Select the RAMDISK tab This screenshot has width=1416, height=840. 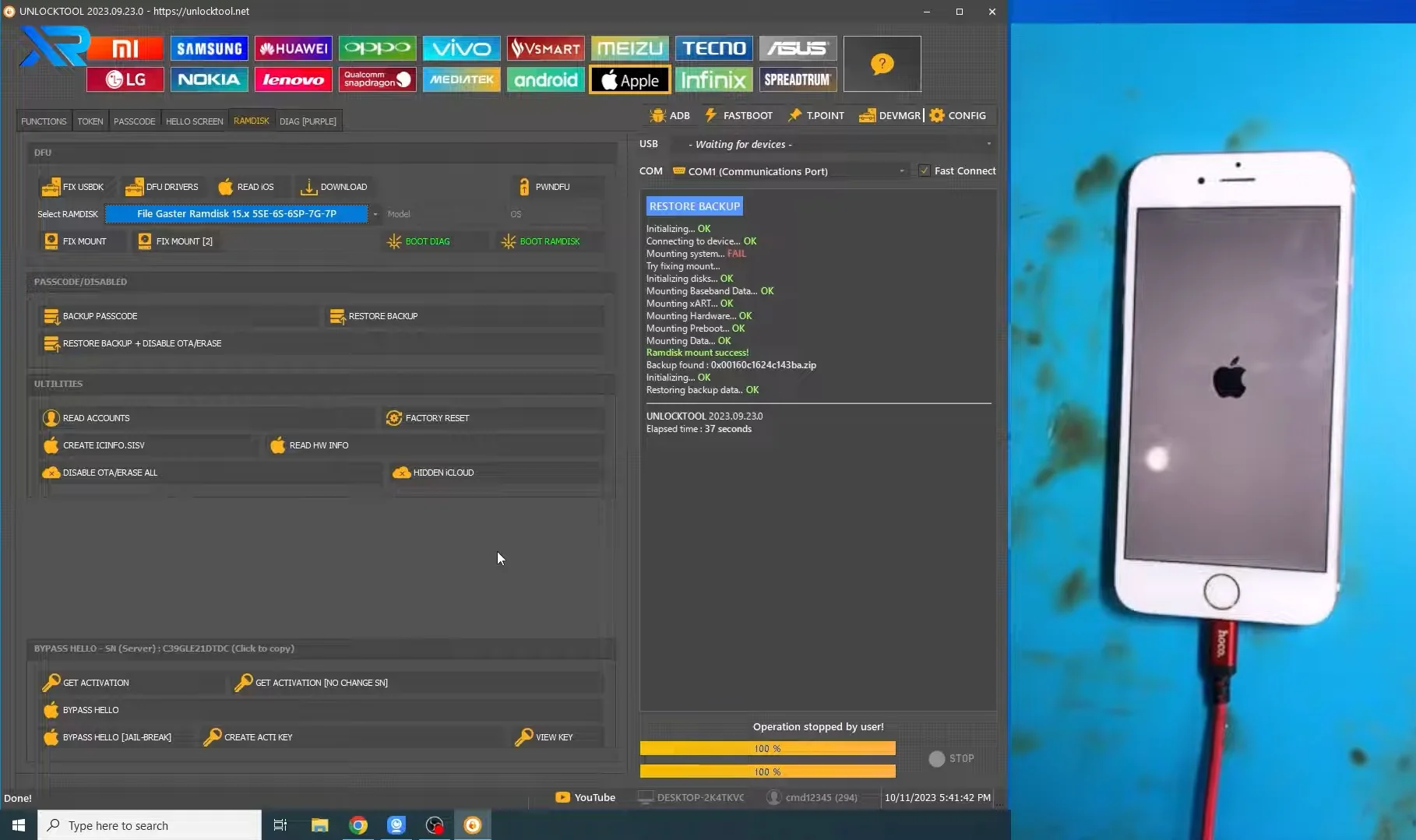(252, 121)
